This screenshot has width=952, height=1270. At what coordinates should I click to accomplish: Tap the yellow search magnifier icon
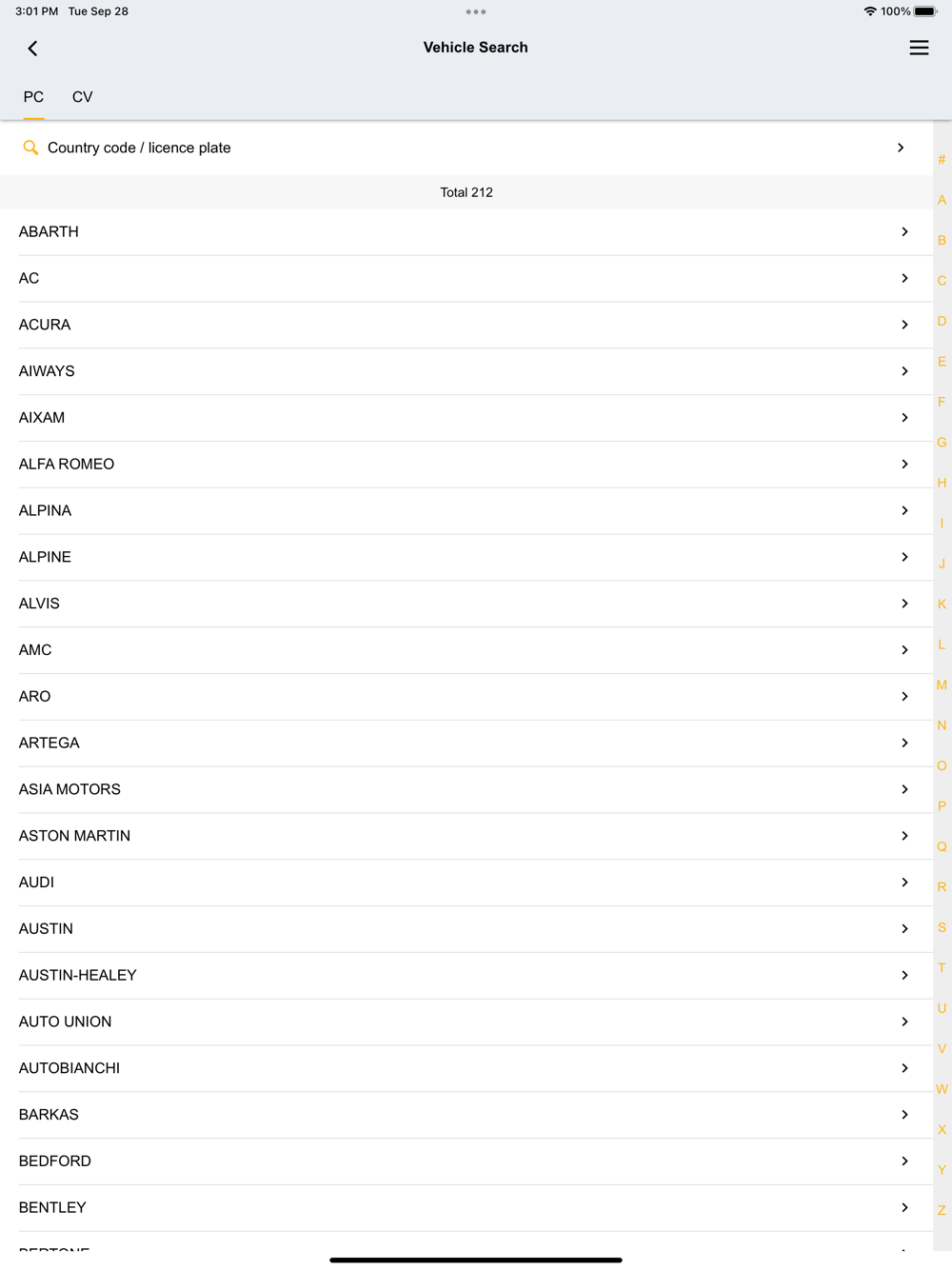(30, 148)
